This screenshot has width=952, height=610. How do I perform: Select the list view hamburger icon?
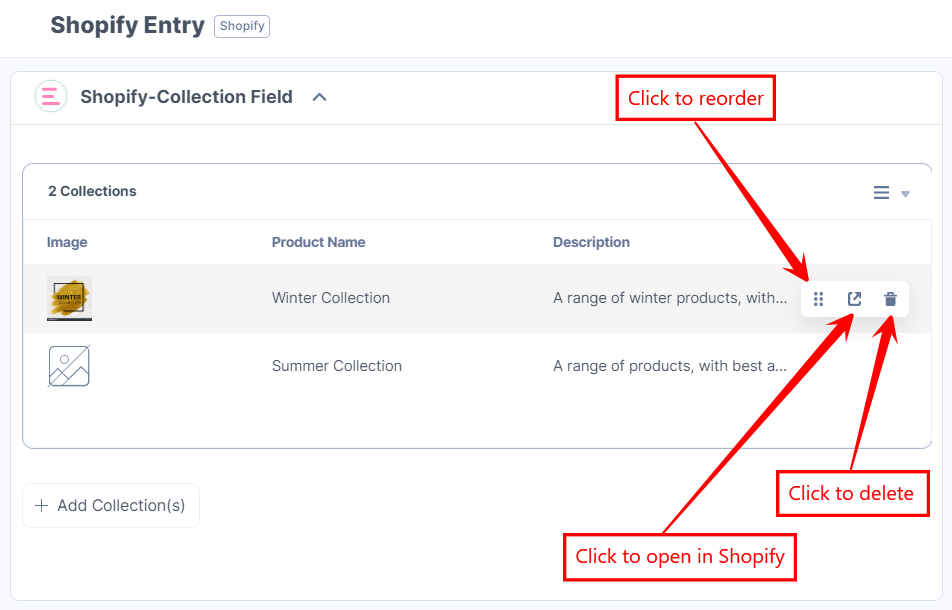(x=881, y=193)
